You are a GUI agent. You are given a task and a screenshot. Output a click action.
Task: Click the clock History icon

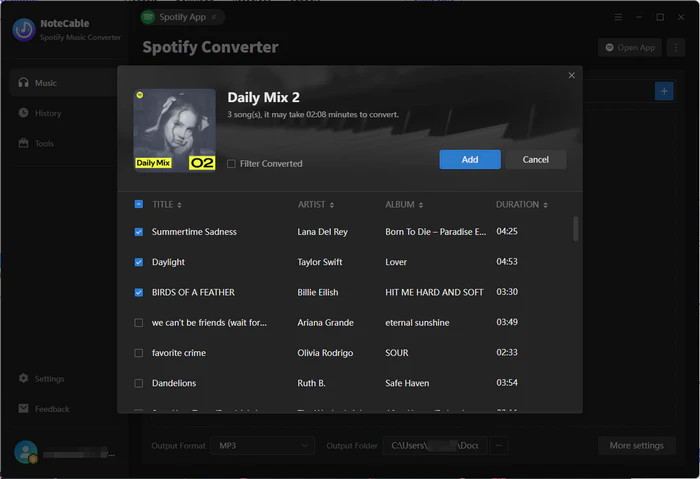(x=23, y=113)
